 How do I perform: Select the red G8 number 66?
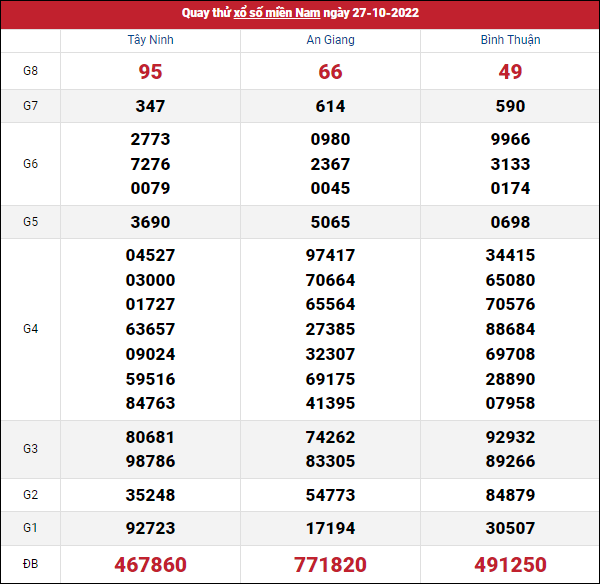pyautogui.click(x=330, y=72)
